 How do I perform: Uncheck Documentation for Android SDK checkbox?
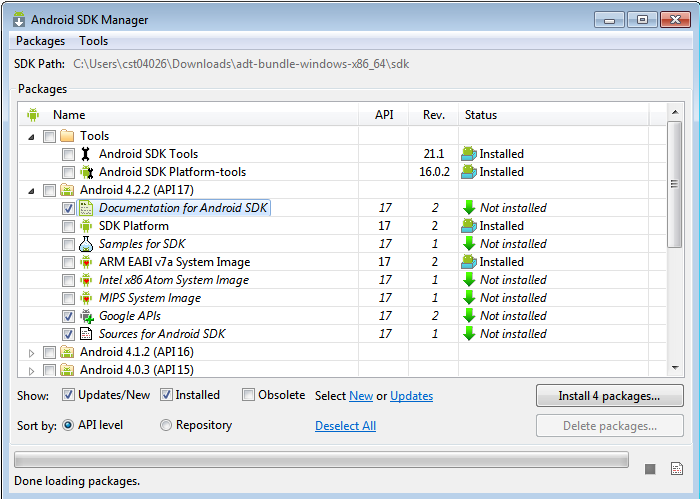[68, 208]
